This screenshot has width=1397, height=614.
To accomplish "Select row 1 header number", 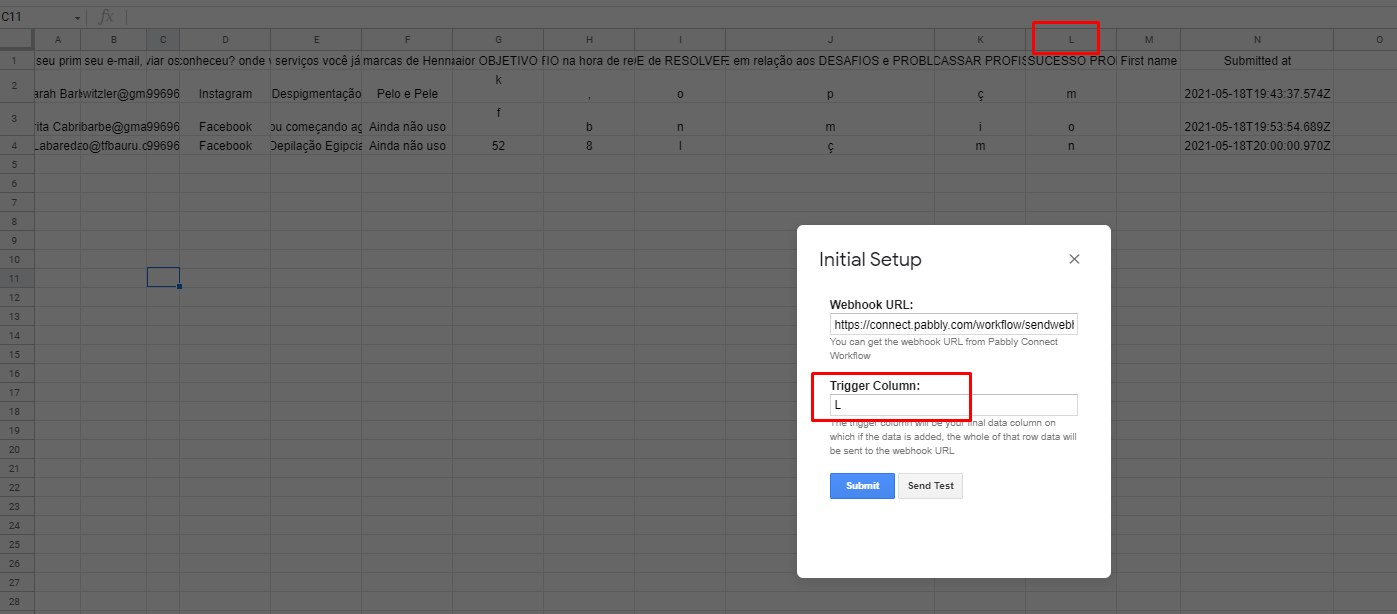I will click(x=17, y=60).
